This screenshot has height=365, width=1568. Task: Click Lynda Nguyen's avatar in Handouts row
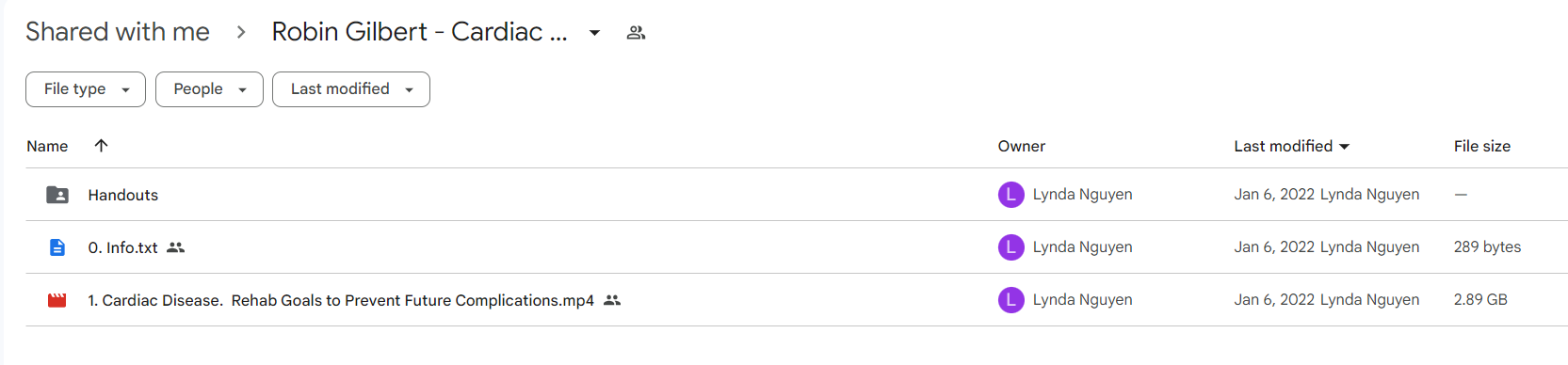[x=1010, y=195]
